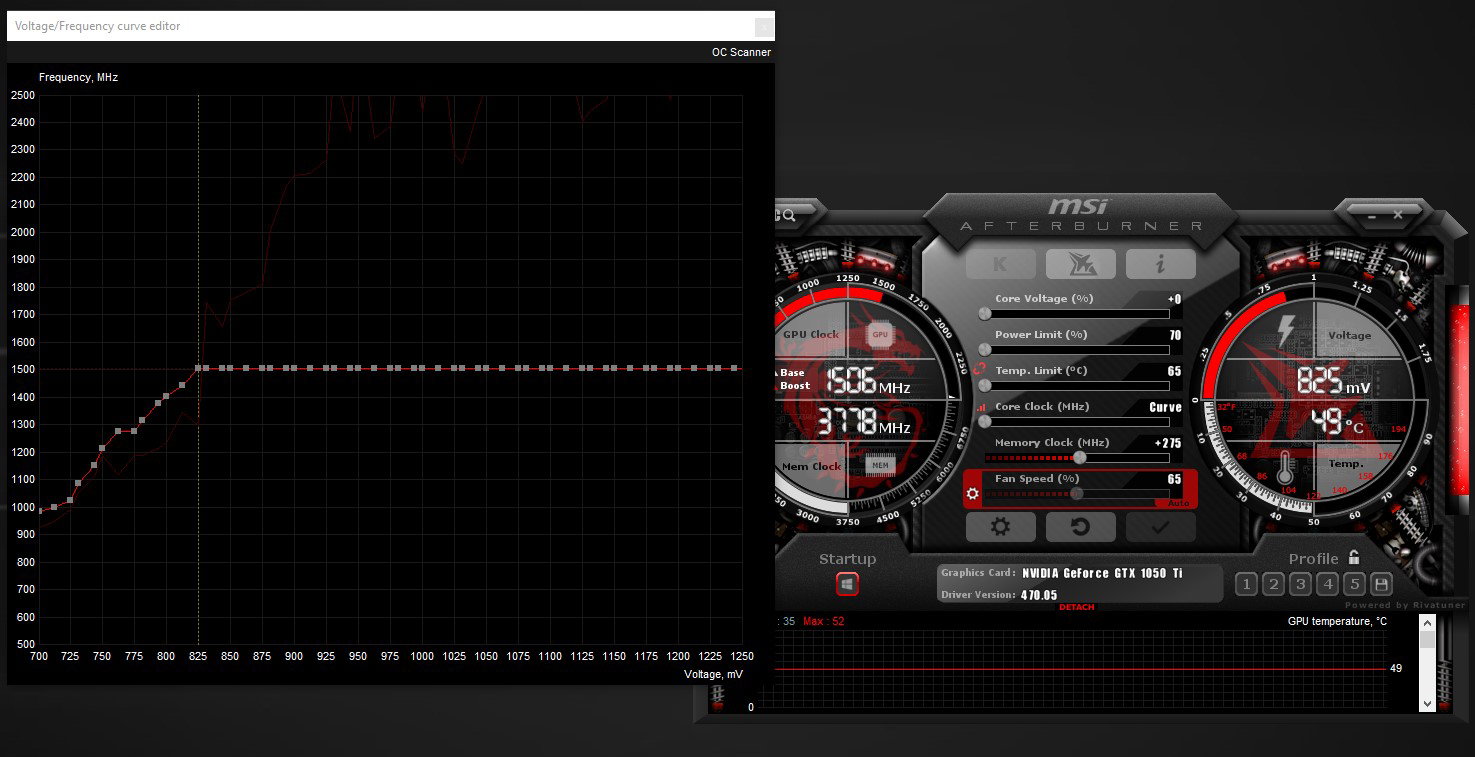Click the Power Limit value "70"
The height and width of the screenshot is (757, 1475).
(1175, 335)
